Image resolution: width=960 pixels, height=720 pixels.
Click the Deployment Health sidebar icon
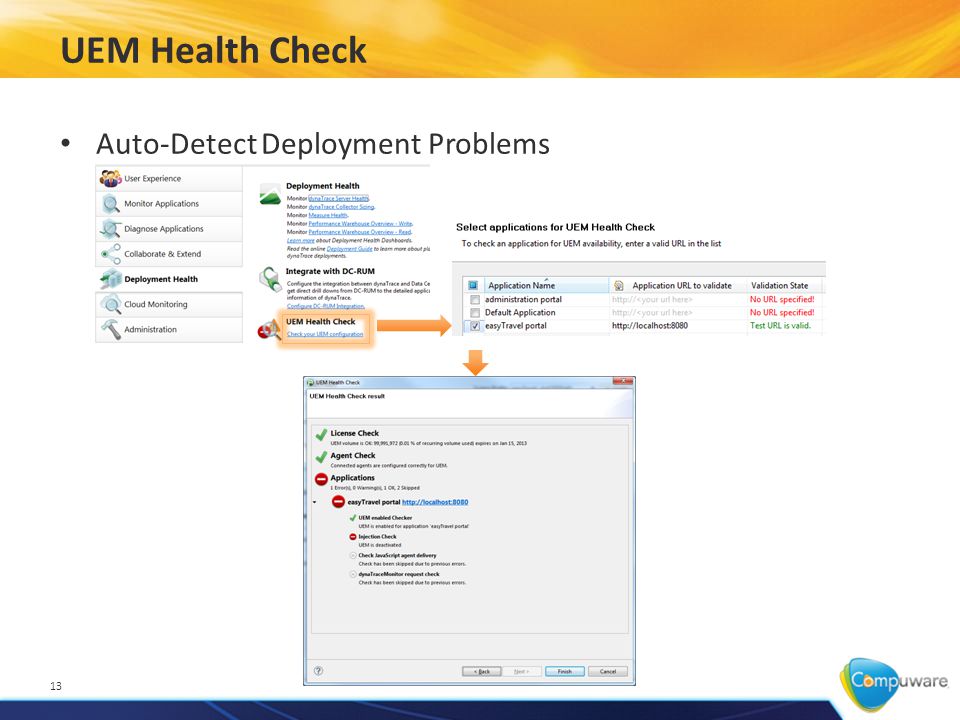[x=111, y=279]
